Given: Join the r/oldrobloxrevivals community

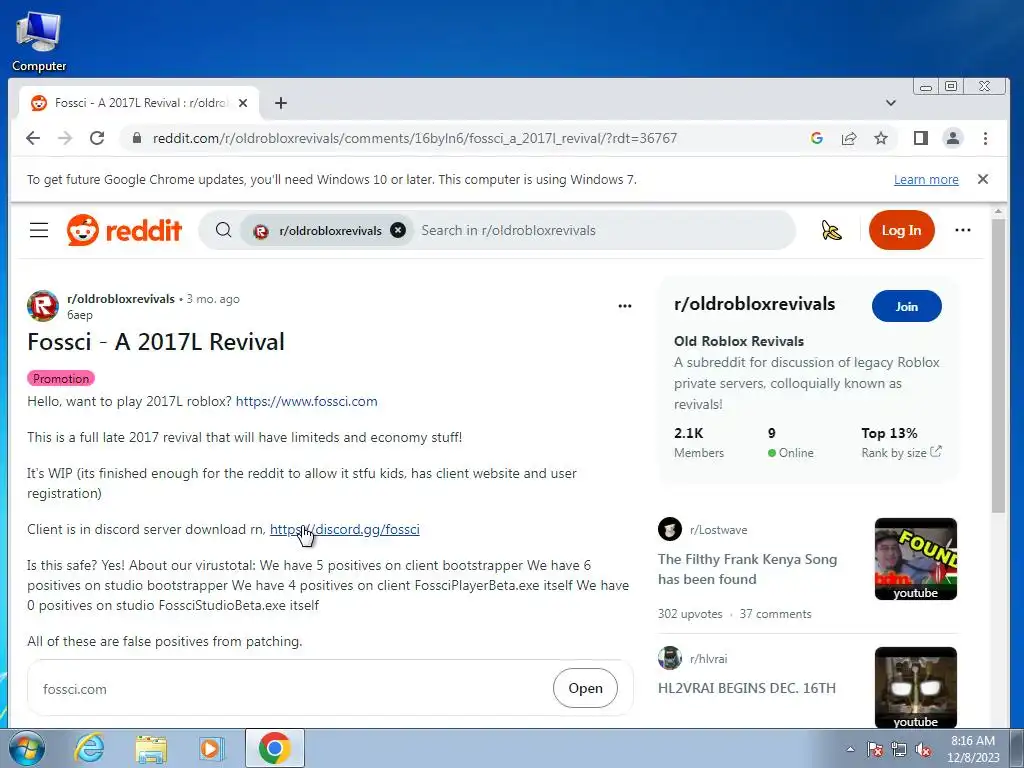Looking at the screenshot, I should (906, 306).
